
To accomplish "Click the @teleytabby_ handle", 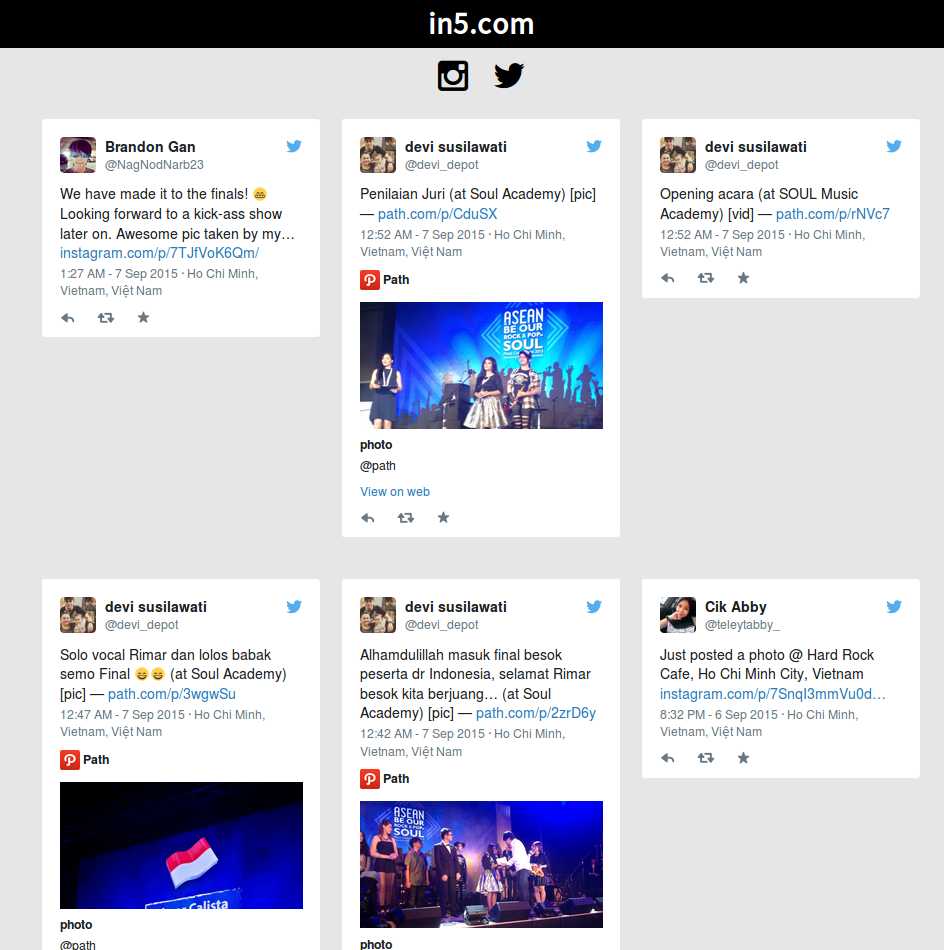I will (742, 625).
